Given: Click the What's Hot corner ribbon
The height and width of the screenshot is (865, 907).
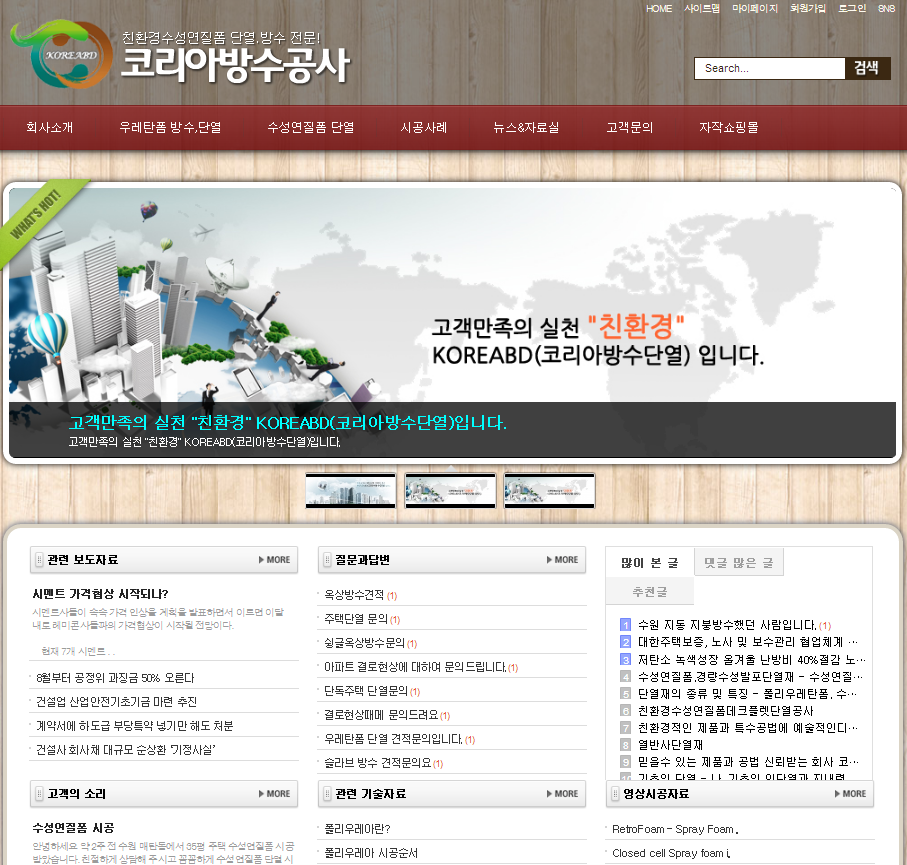Looking at the screenshot, I should [36, 215].
